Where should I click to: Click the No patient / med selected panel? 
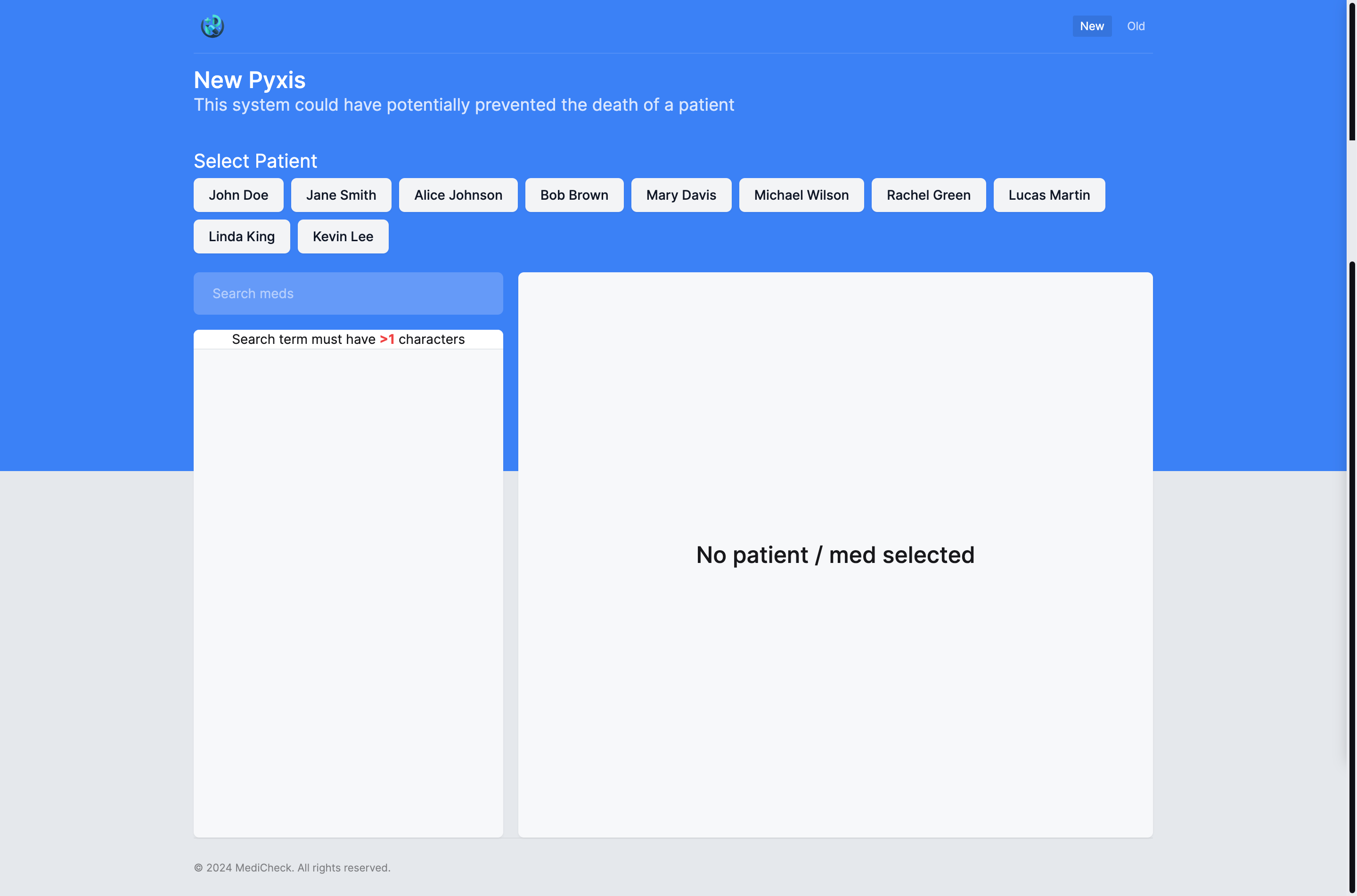[x=835, y=555]
